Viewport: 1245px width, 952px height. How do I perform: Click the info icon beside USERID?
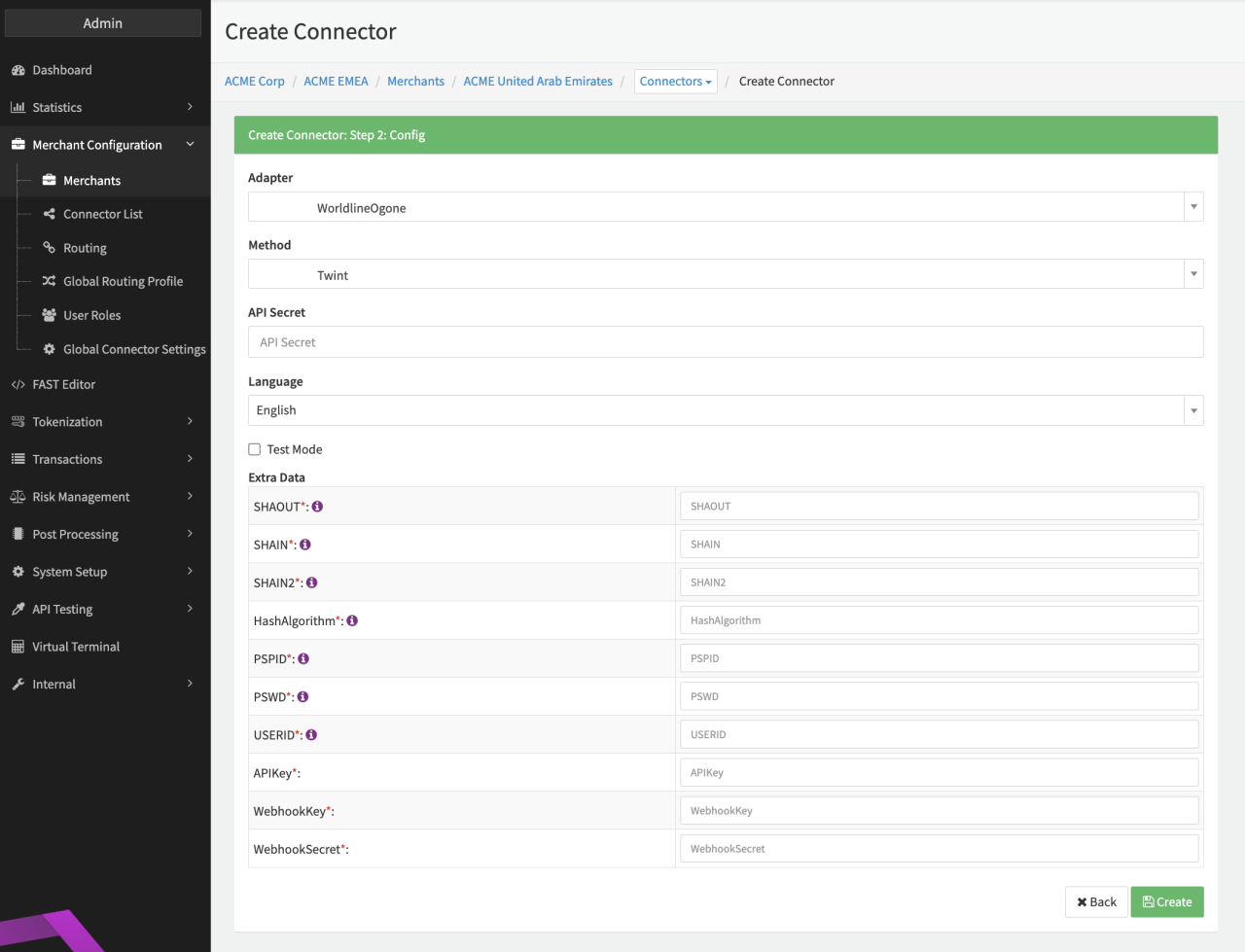(x=311, y=735)
